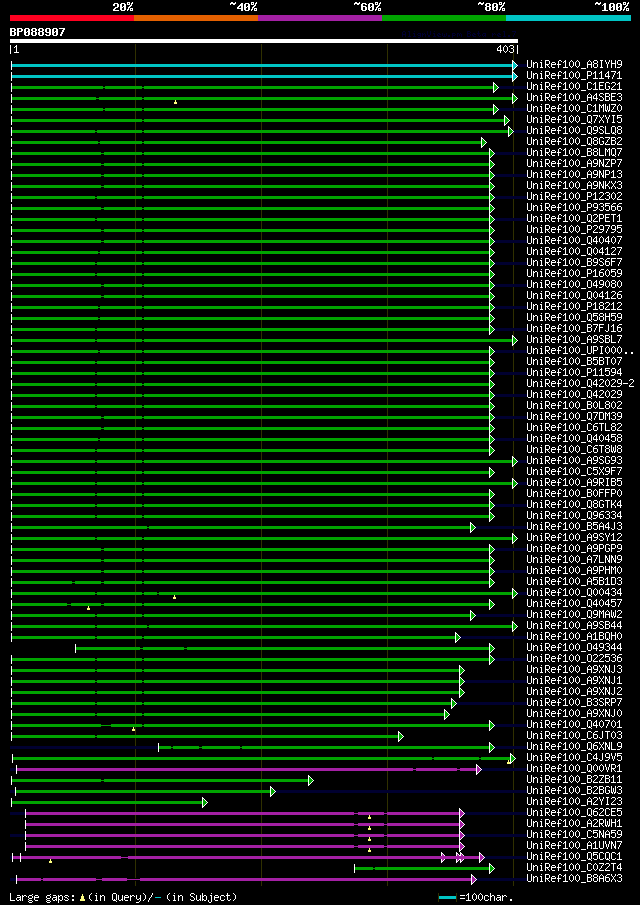640x905 pixels.
Task: Click the purple alignment bar for UniRef100_C5NA59
Action: 244,835
